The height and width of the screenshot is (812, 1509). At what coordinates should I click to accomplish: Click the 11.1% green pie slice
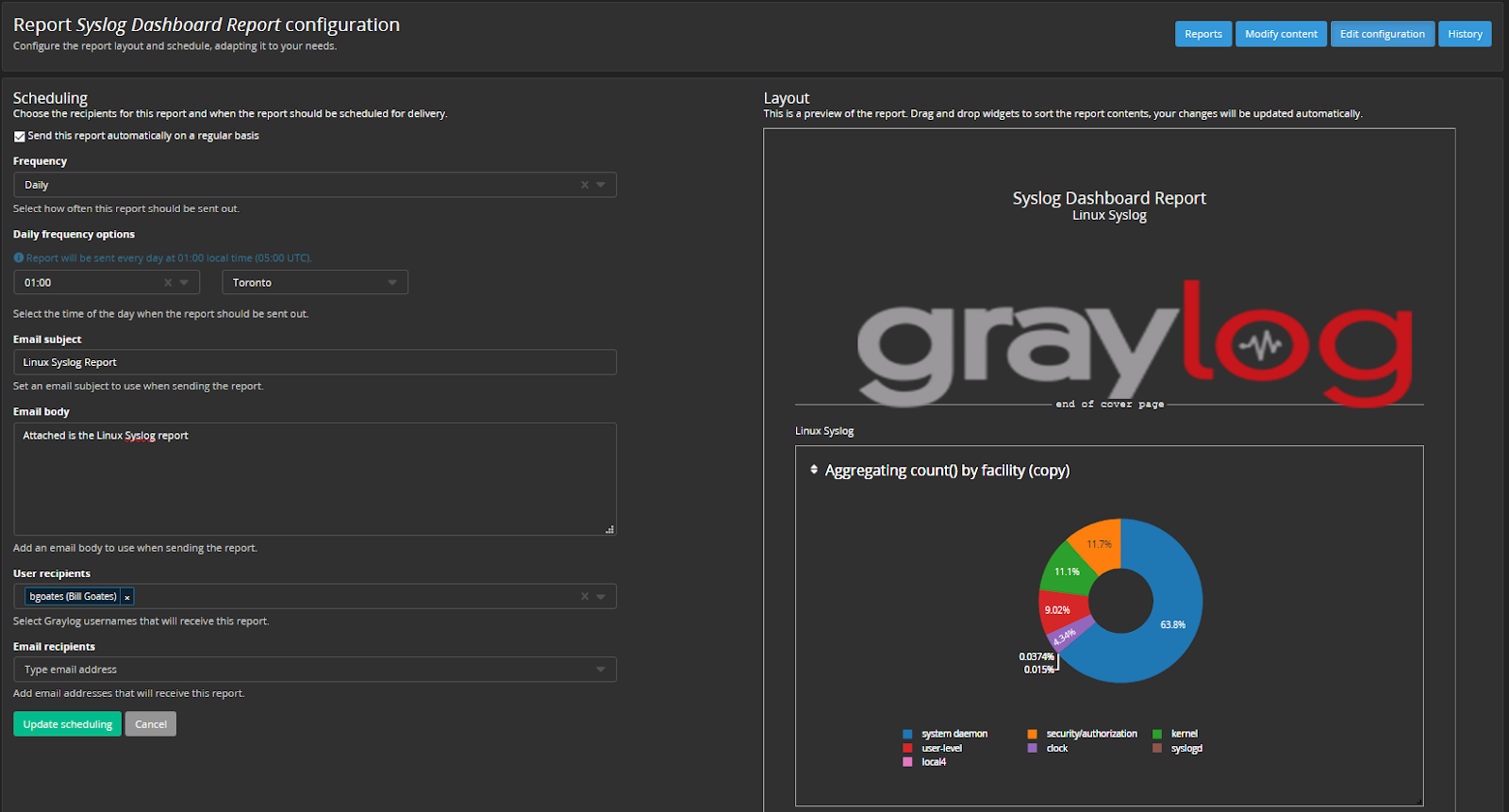click(x=1066, y=571)
